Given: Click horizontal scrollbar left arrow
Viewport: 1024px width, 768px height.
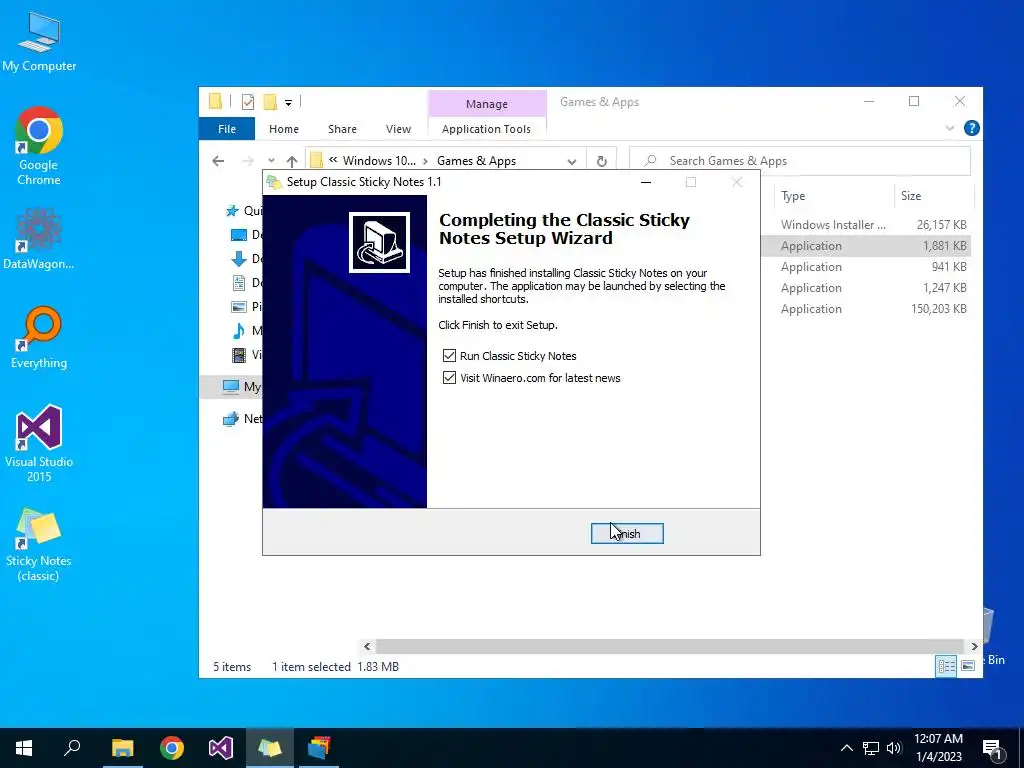Looking at the screenshot, I should 367,646.
